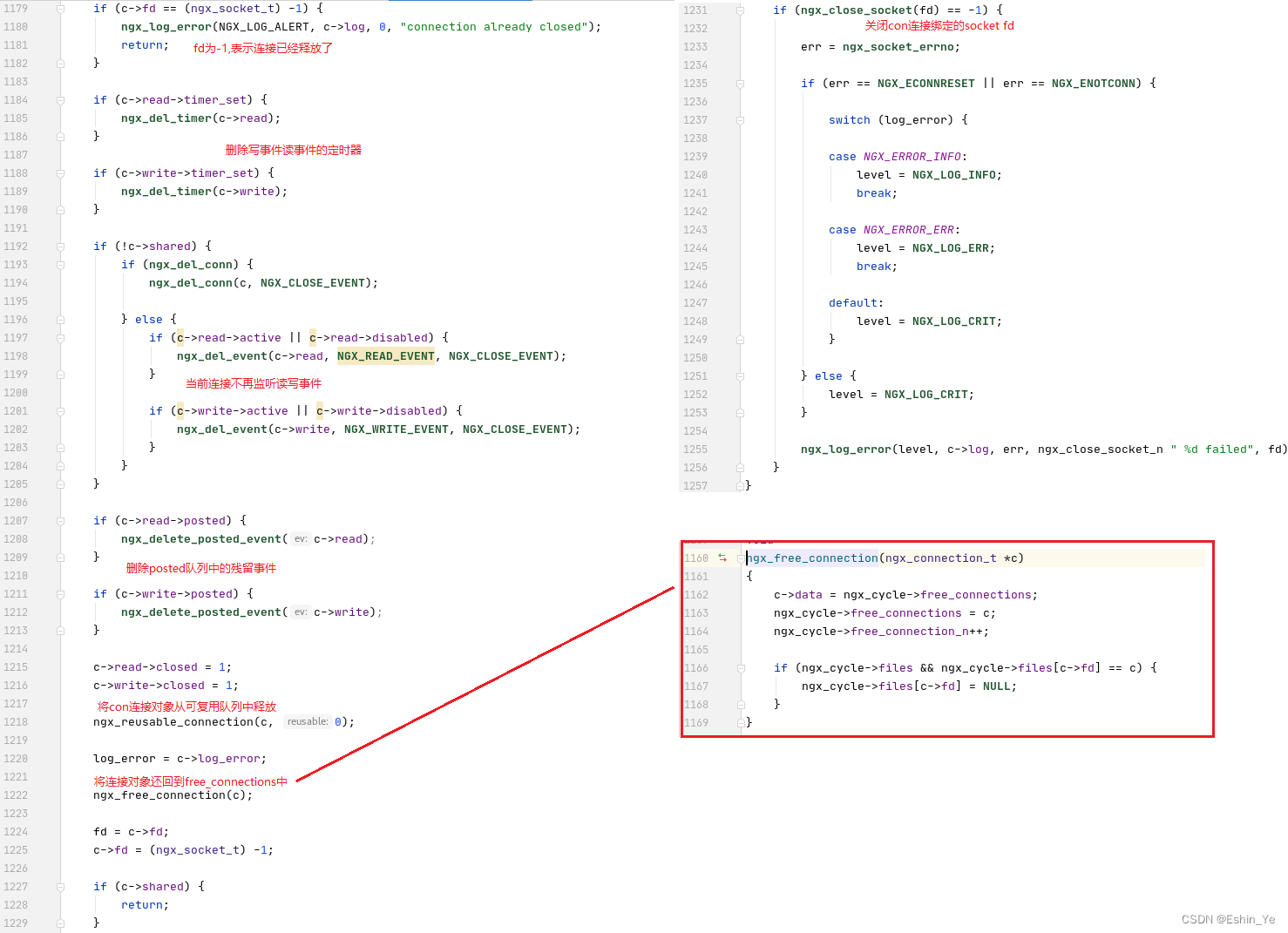Click ngx_socket_errno on line 1233

tap(898, 47)
